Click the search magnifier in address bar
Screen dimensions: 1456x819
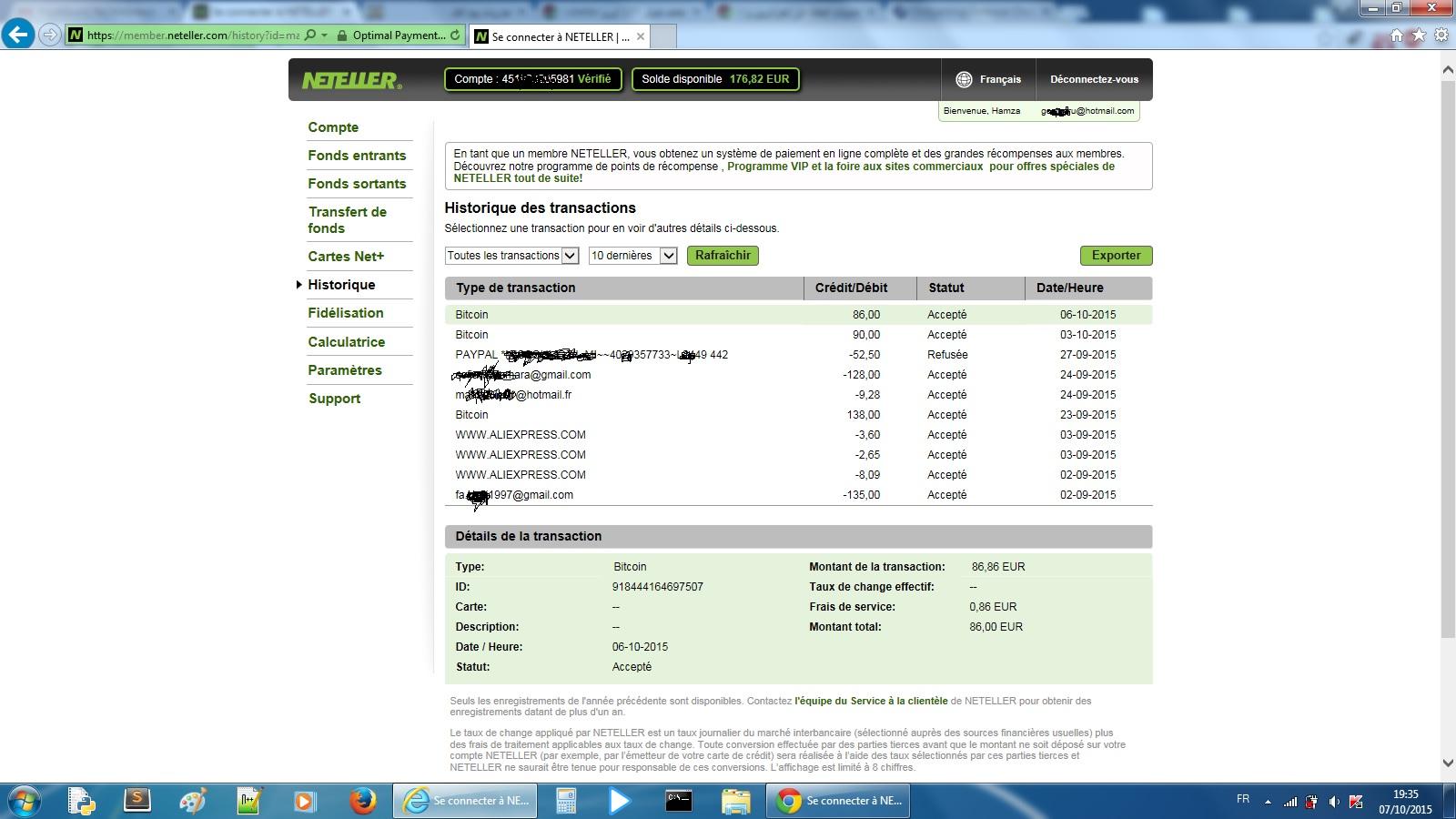310,35
